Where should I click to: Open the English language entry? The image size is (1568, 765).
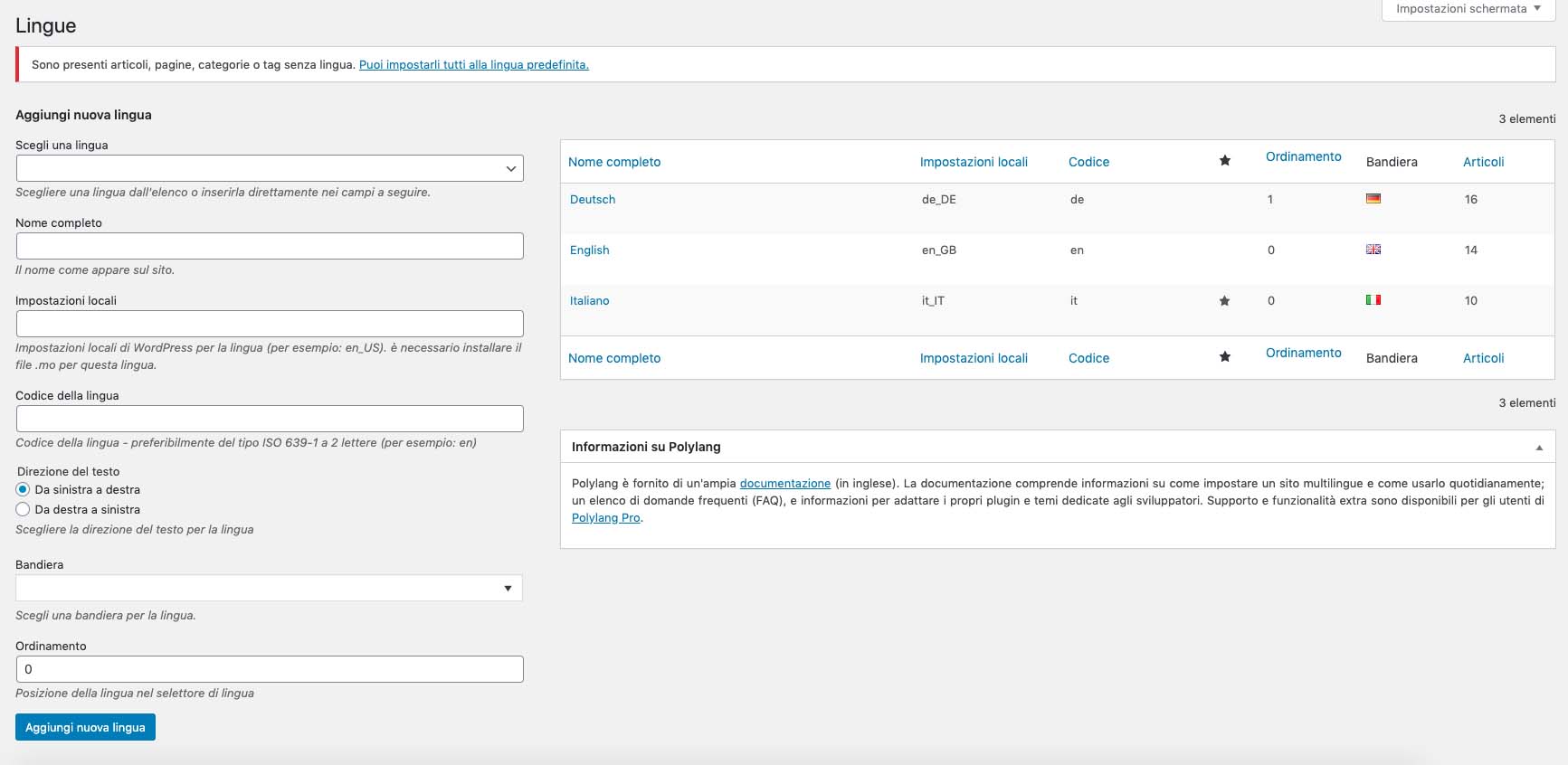(590, 250)
